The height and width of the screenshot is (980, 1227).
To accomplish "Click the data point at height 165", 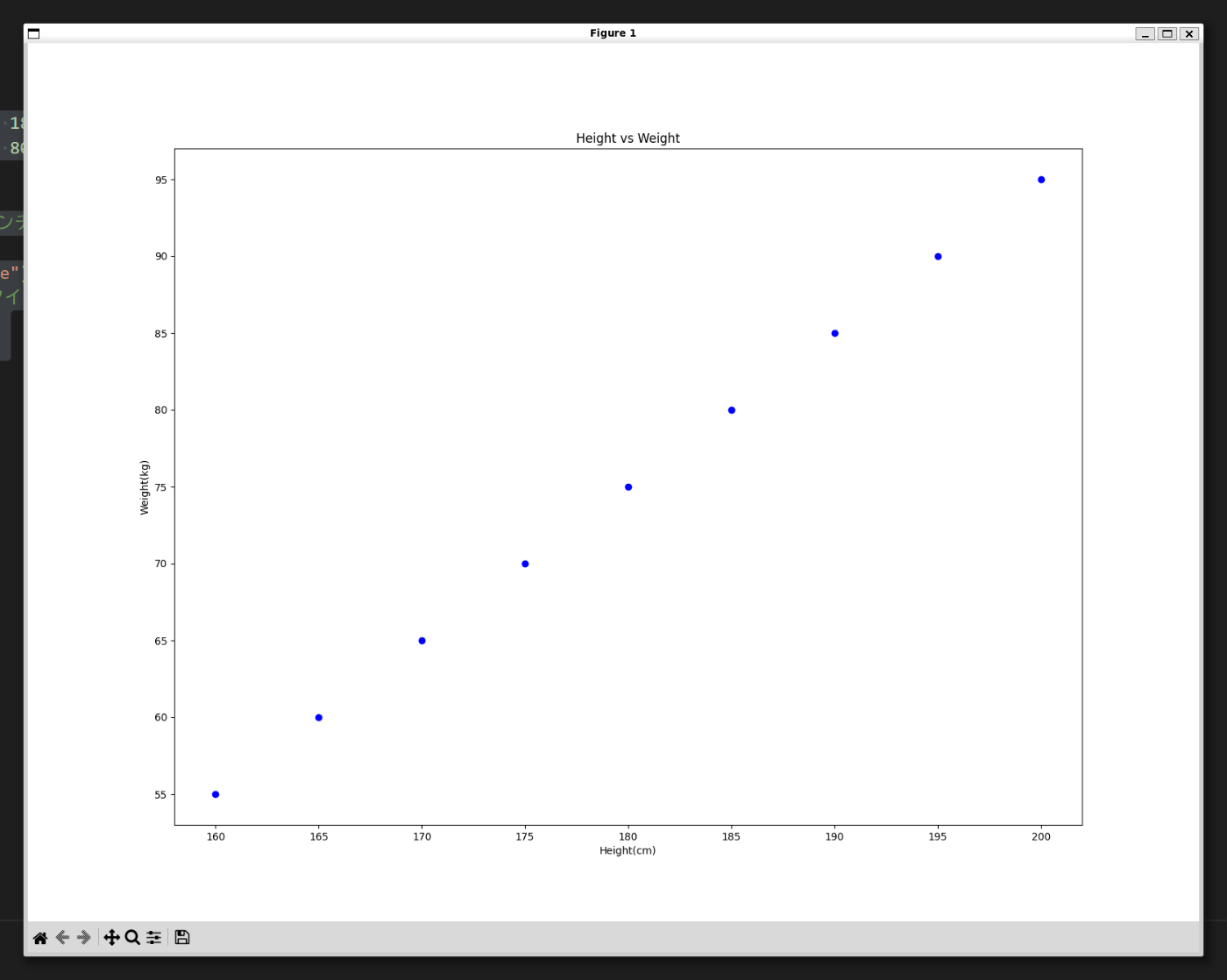I will click(319, 718).
